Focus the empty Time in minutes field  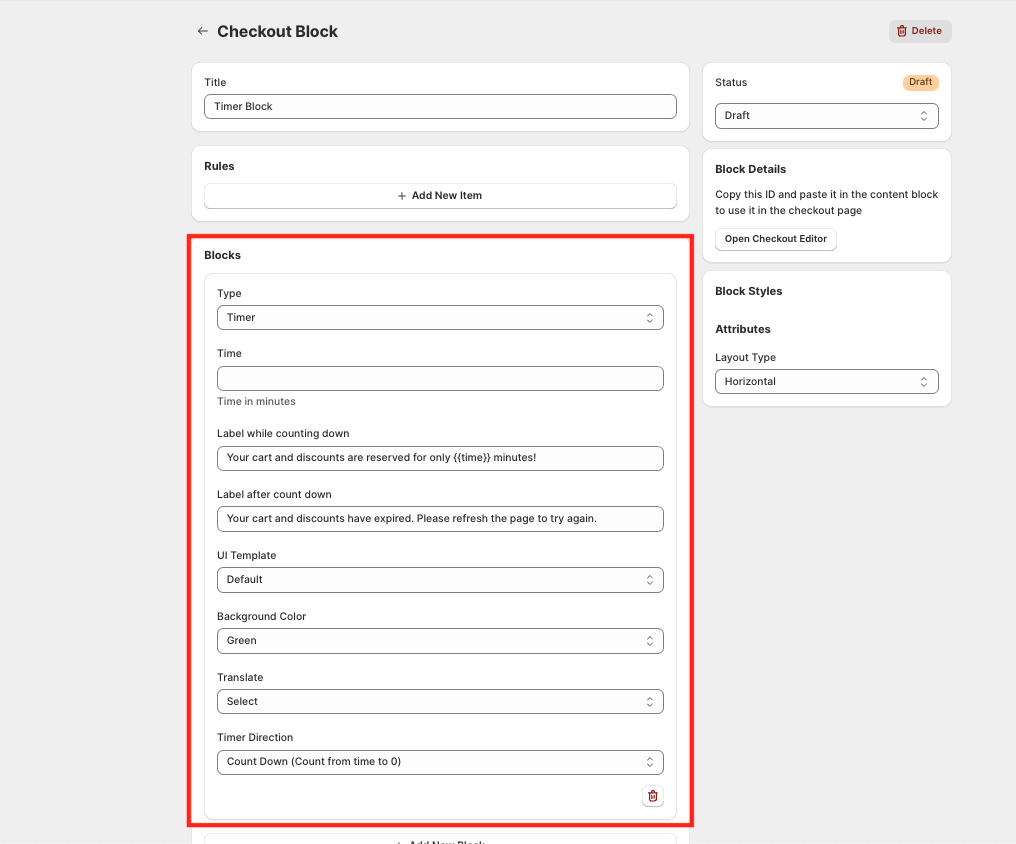(440, 379)
